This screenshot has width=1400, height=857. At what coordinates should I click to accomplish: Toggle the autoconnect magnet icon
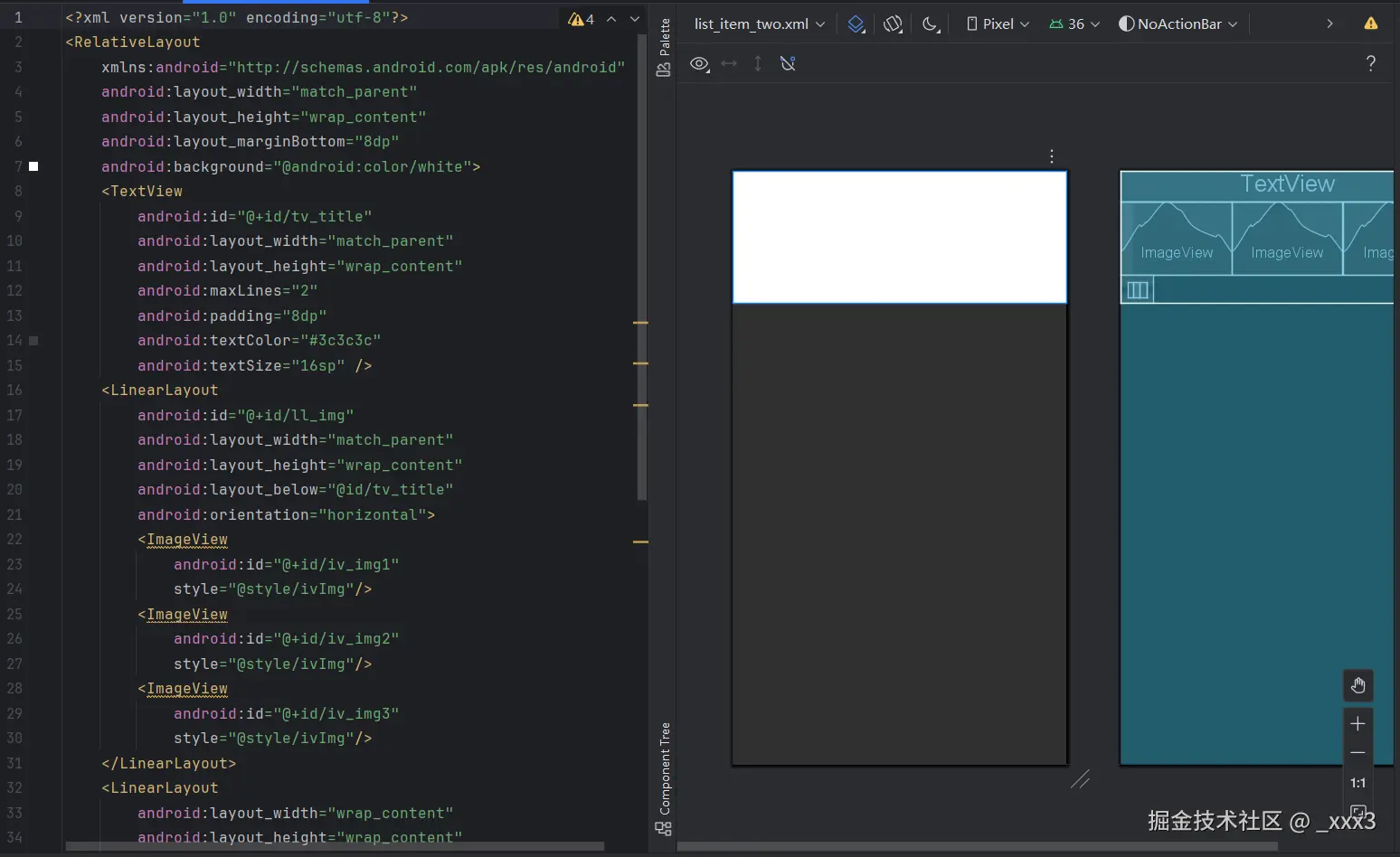pyautogui.click(x=788, y=63)
